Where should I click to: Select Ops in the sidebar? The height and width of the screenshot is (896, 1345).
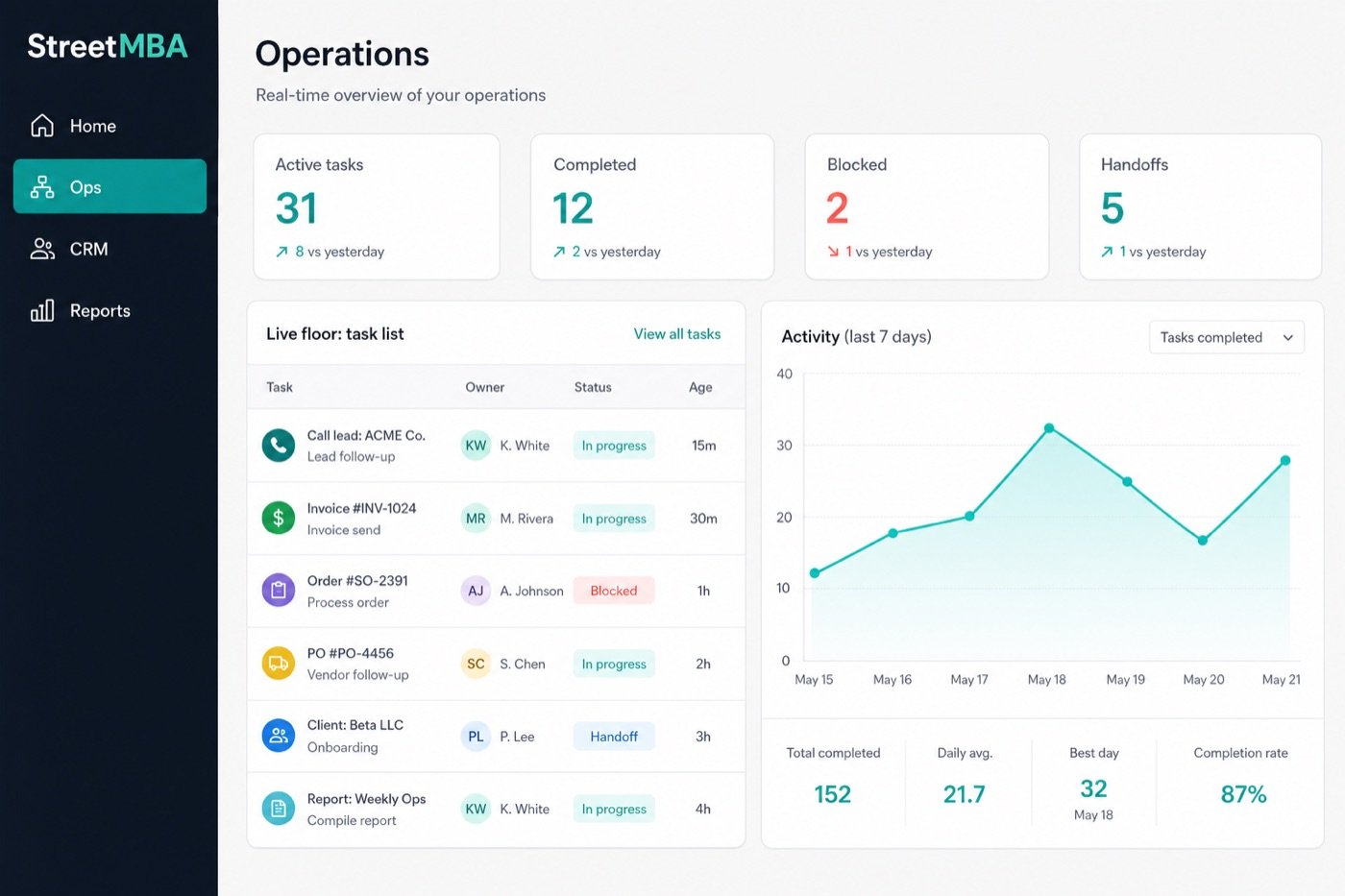click(110, 186)
